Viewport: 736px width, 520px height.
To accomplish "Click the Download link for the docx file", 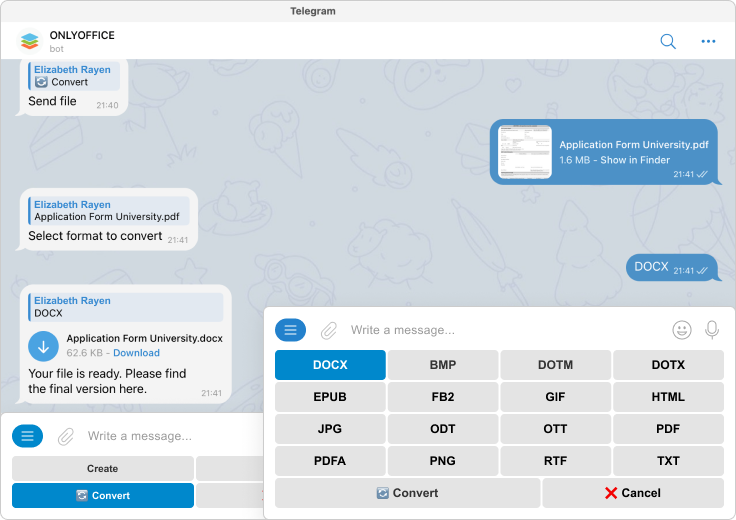I will coord(136,353).
